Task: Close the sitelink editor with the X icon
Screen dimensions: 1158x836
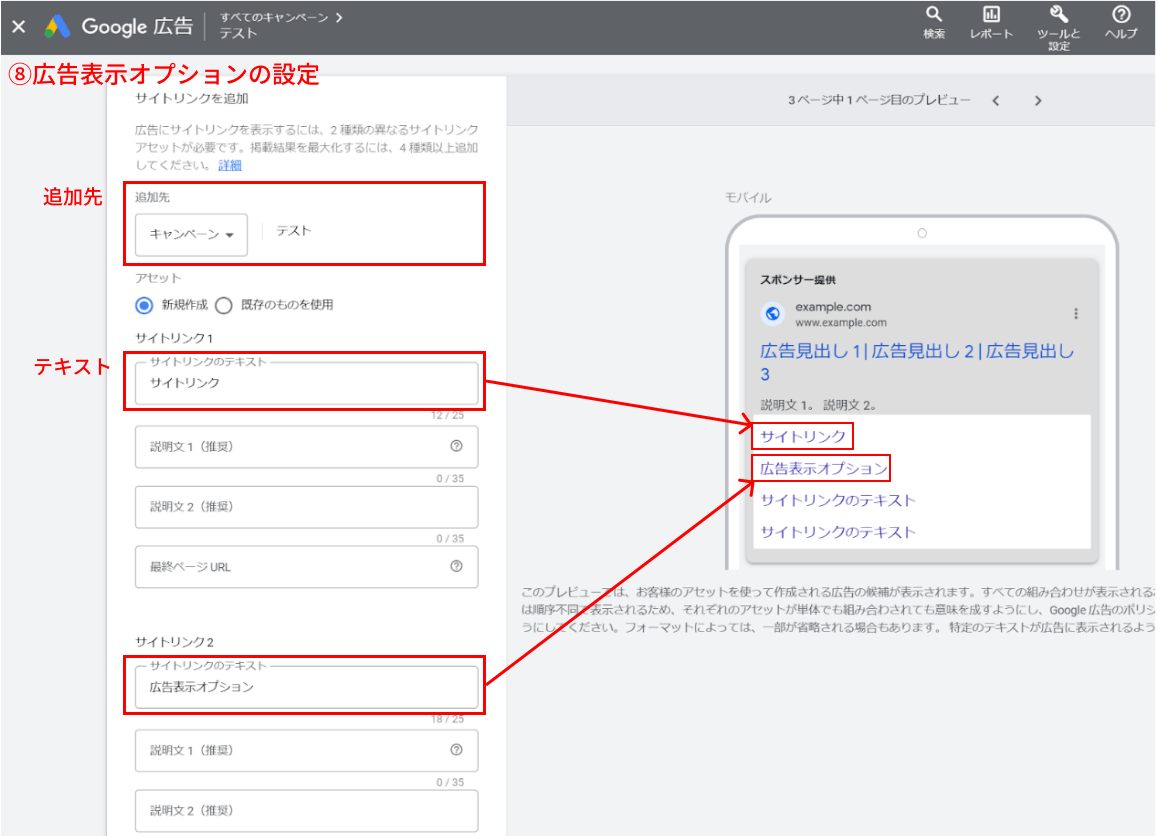Action: click(x=19, y=27)
